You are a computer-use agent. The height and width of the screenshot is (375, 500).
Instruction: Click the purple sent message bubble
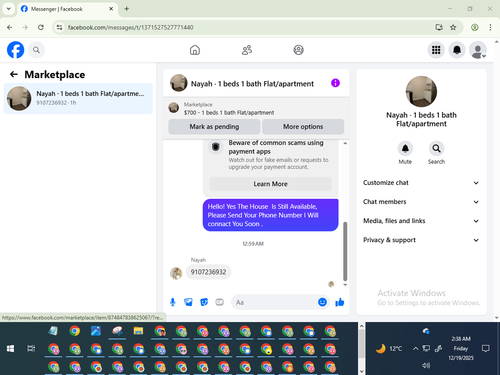coord(270,215)
